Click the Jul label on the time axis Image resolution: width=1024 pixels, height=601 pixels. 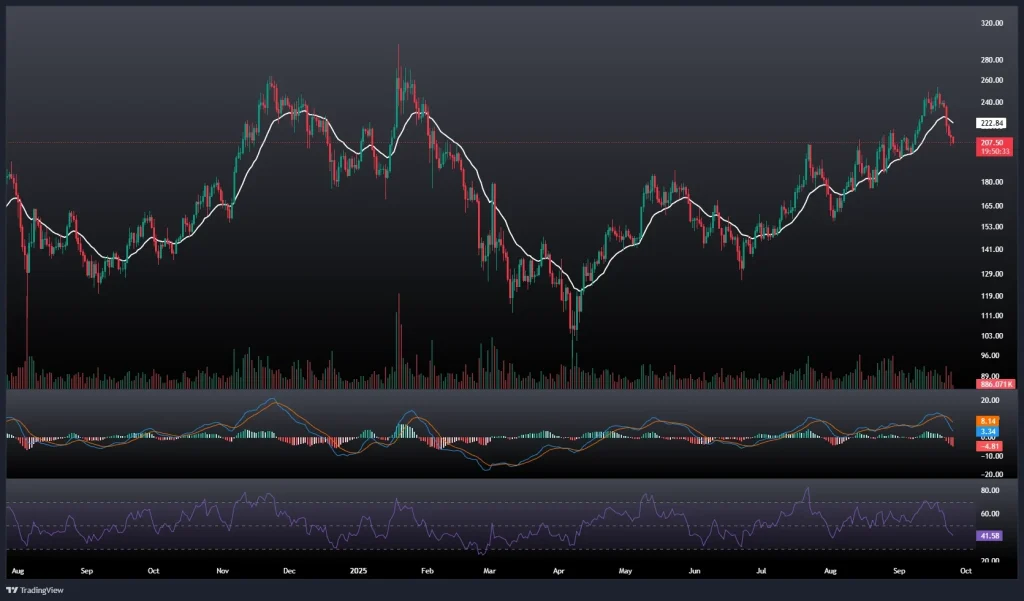[x=762, y=570]
